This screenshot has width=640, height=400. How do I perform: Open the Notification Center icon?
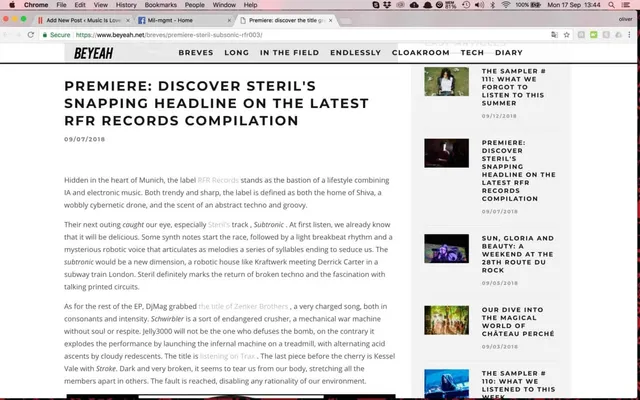tap(626, 5)
